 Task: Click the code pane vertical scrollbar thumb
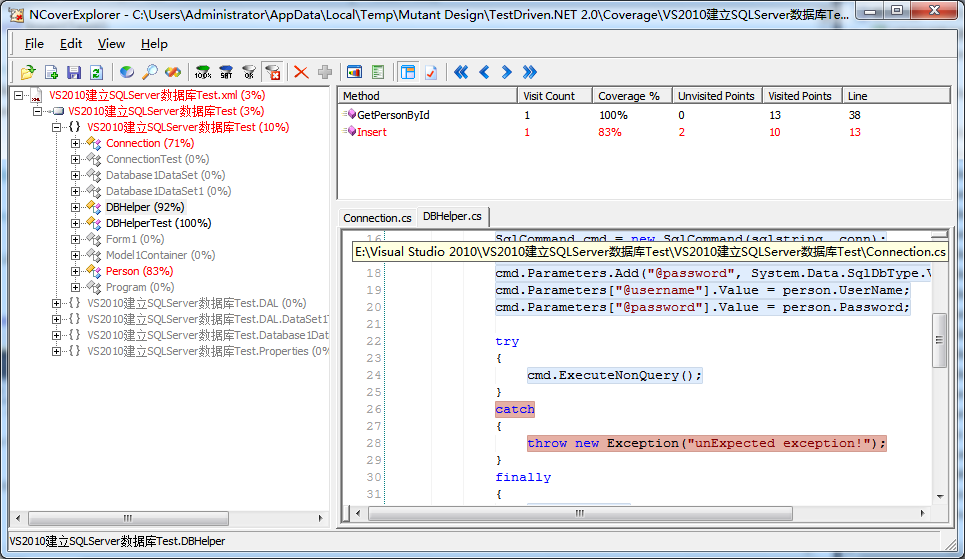point(939,340)
